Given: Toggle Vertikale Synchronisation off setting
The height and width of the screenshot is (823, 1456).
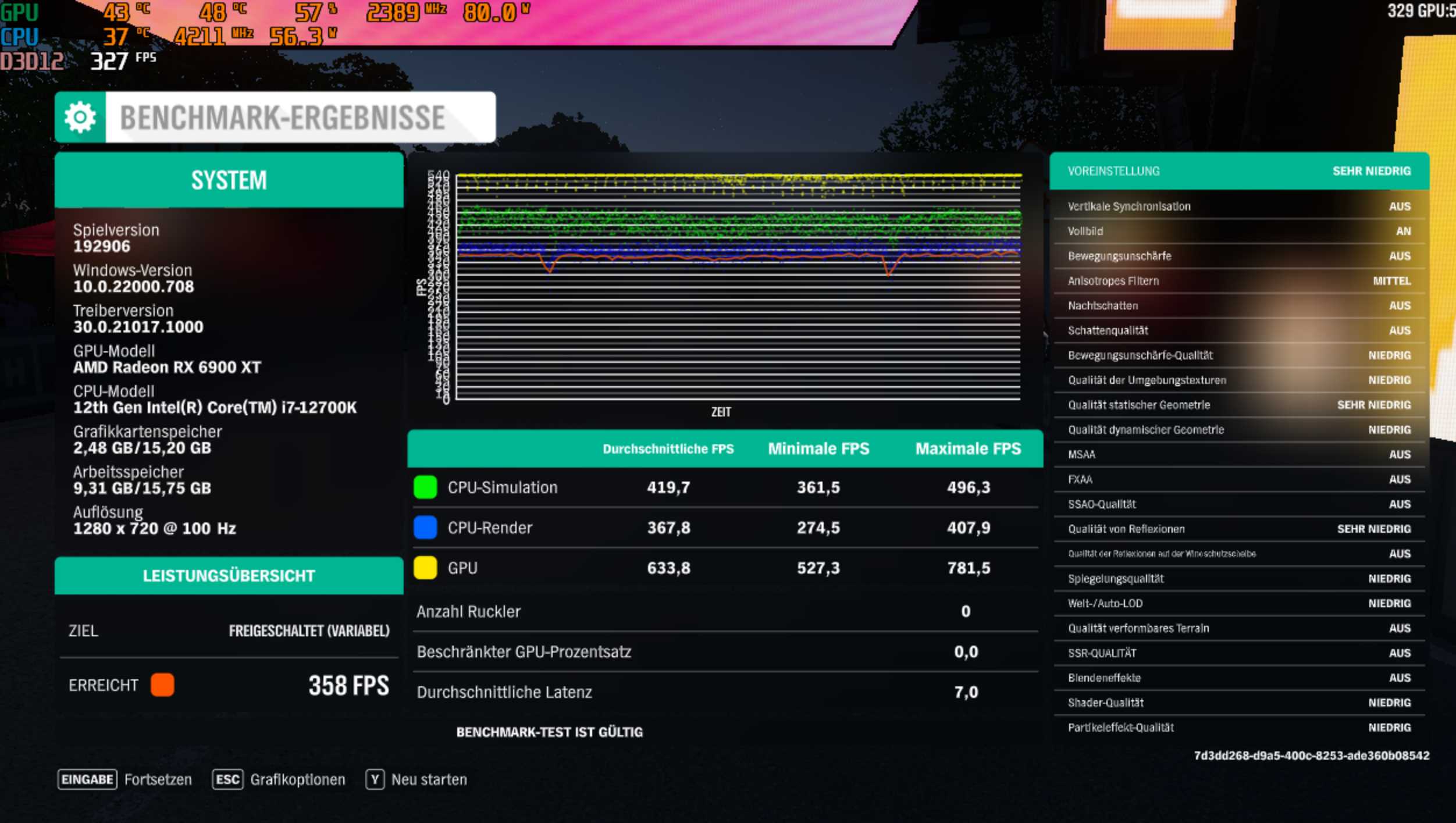Looking at the screenshot, I should click(1239, 206).
